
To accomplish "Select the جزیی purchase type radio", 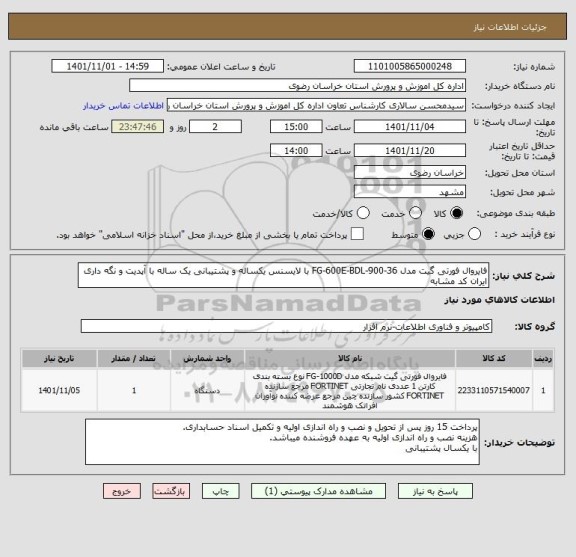I will tap(474, 234).
